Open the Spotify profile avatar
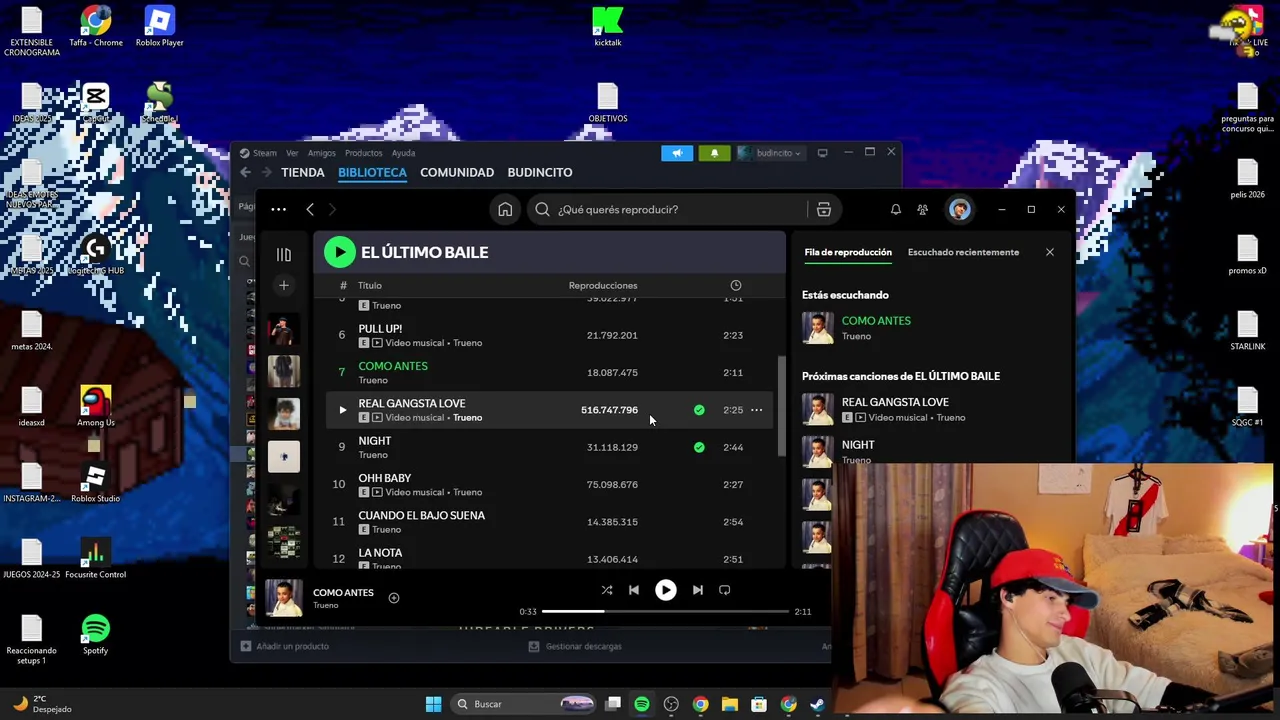Viewport: 1280px width, 720px height. (959, 209)
